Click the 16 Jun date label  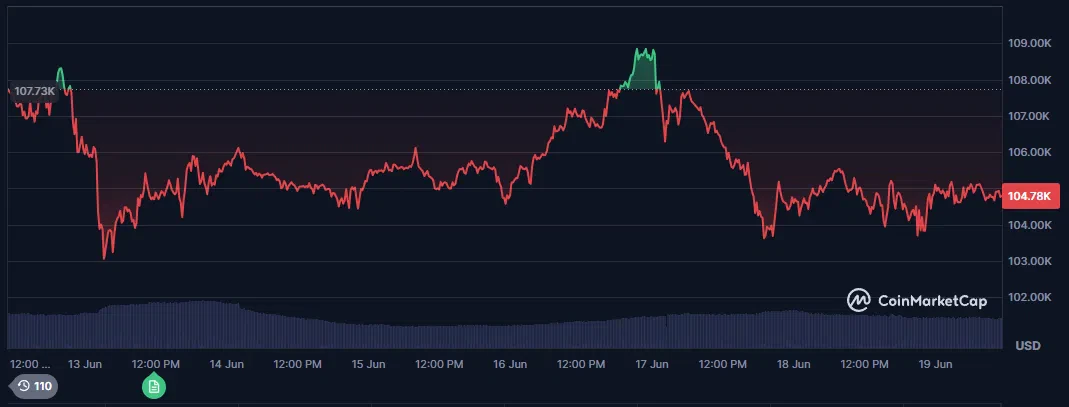click(x=510, y=365)
